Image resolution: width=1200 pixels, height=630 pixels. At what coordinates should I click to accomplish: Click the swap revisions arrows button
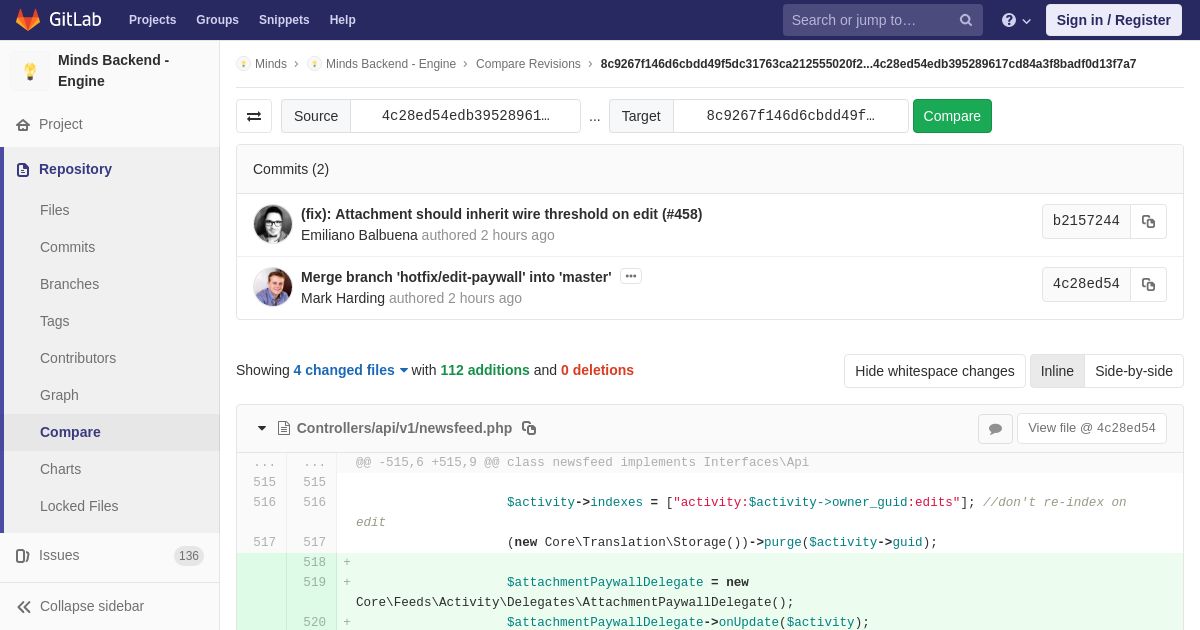(254, 116)
